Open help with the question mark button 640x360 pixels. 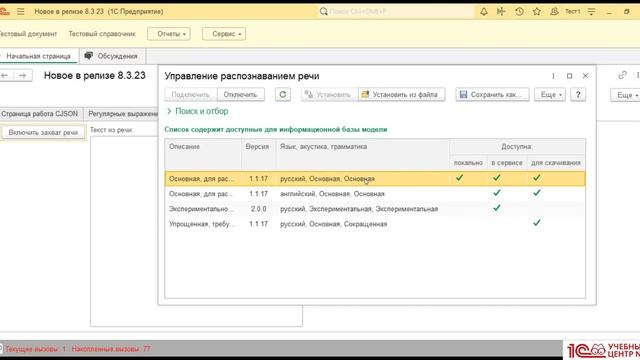click(x=578, y=95)
